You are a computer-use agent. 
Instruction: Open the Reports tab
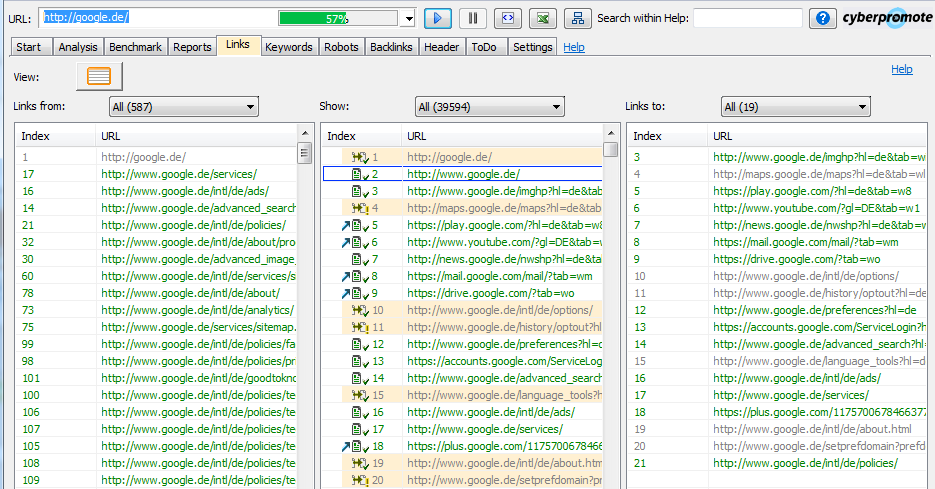tap(192, 47)
